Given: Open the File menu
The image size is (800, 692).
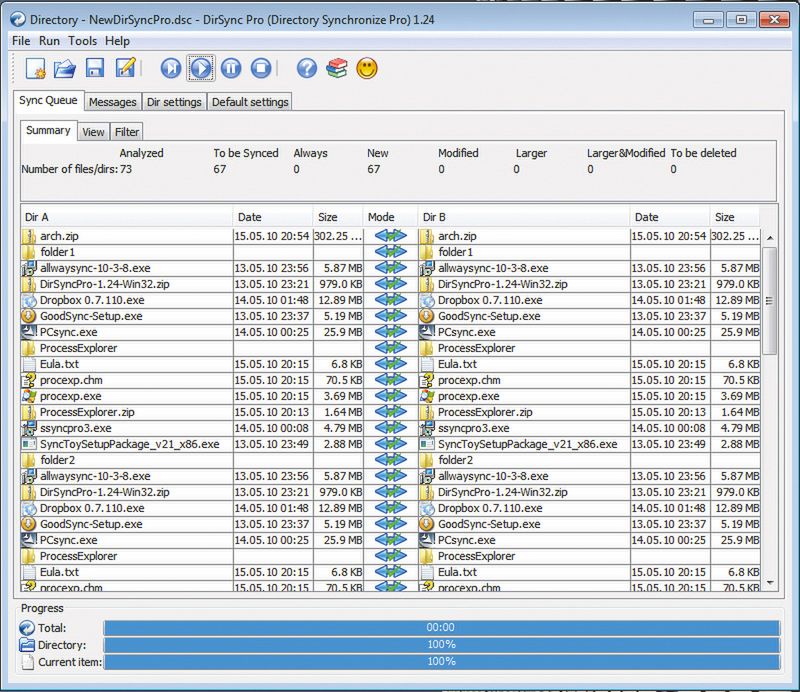Looking at the screenshot, I should click(21, 41).
